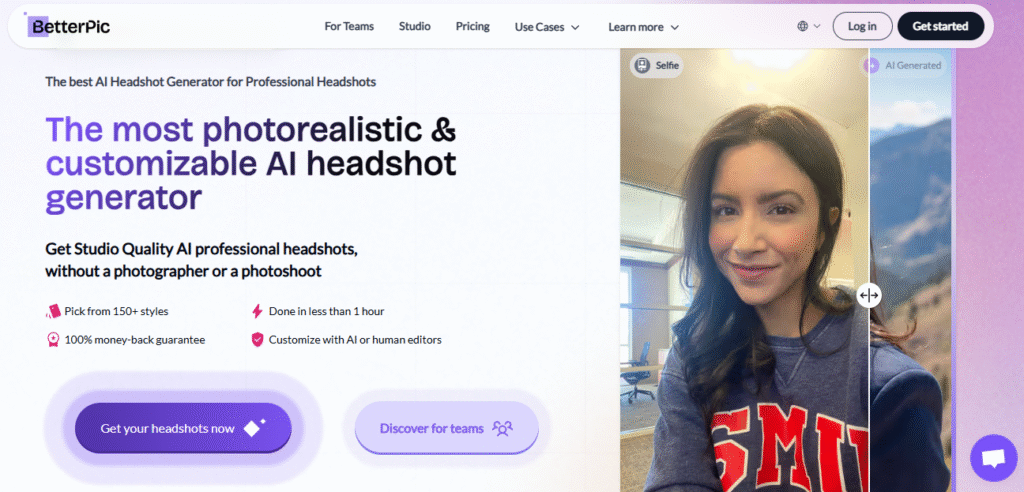The height and width of the screenshot is (492, 1024).
Task: Expand the Use Cases menu
Action: (x=546, y=27)
